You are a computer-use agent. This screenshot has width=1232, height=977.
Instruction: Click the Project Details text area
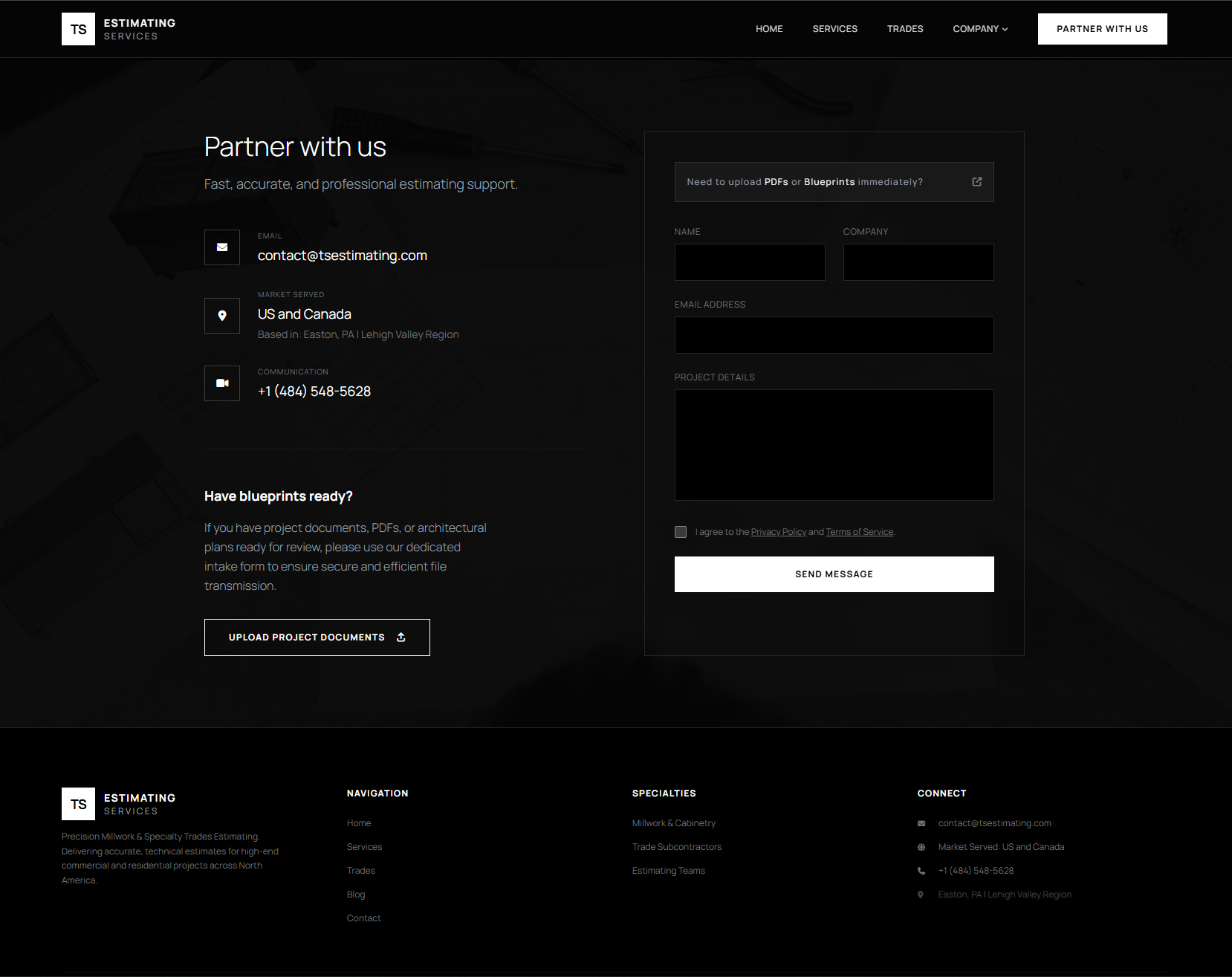[x=834, y=445]
